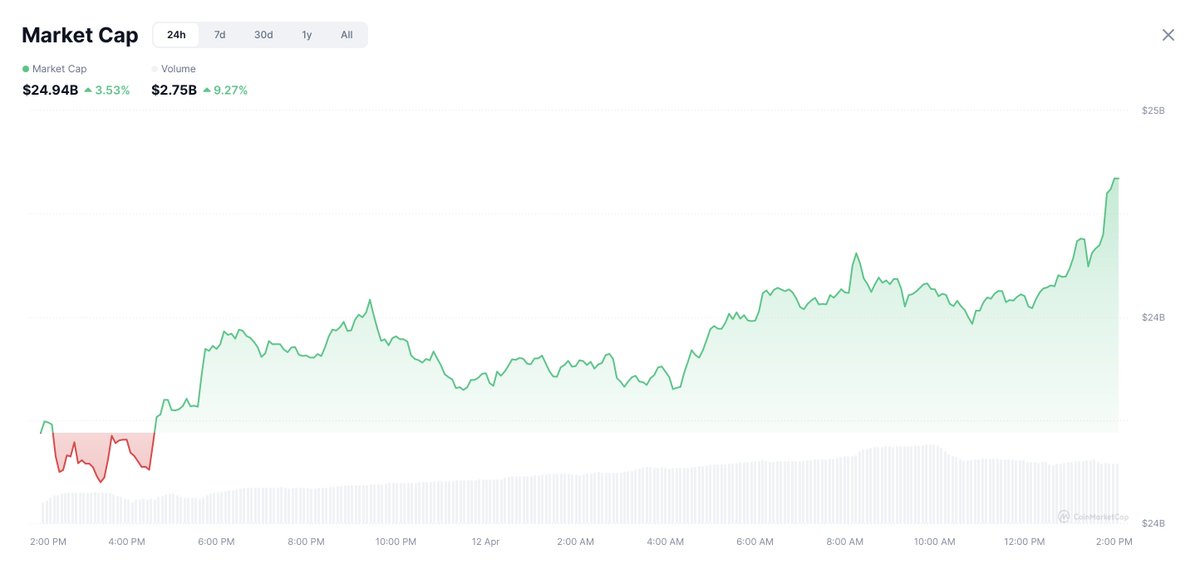1200x569 pixels.
Task: Click the chart line's final peak
Action: tap(1115, 179)
